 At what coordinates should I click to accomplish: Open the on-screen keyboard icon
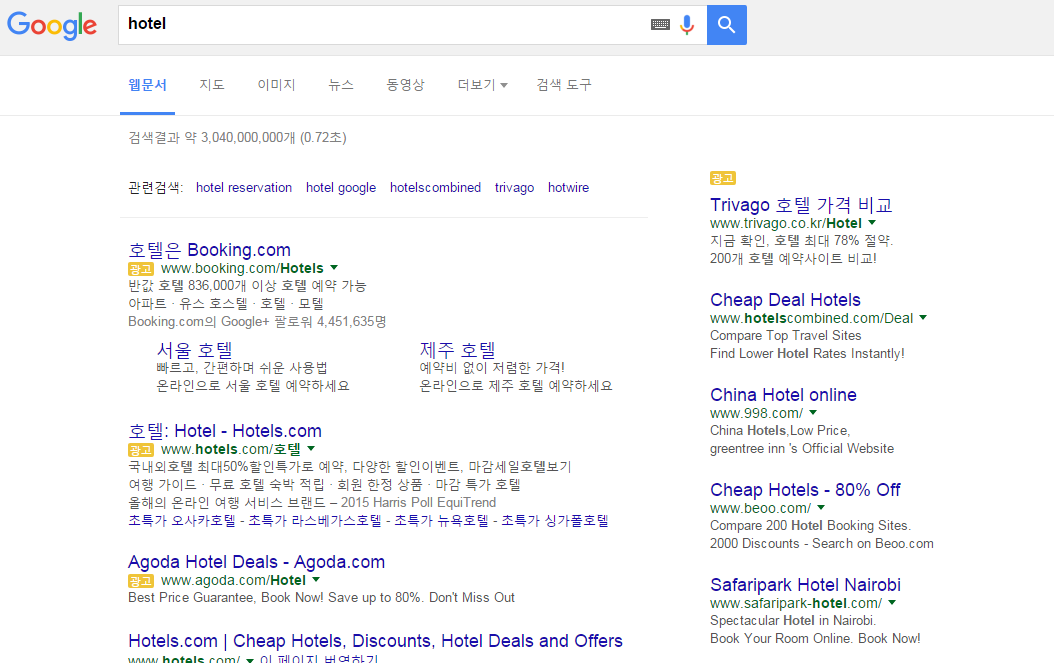pos(660,25)
